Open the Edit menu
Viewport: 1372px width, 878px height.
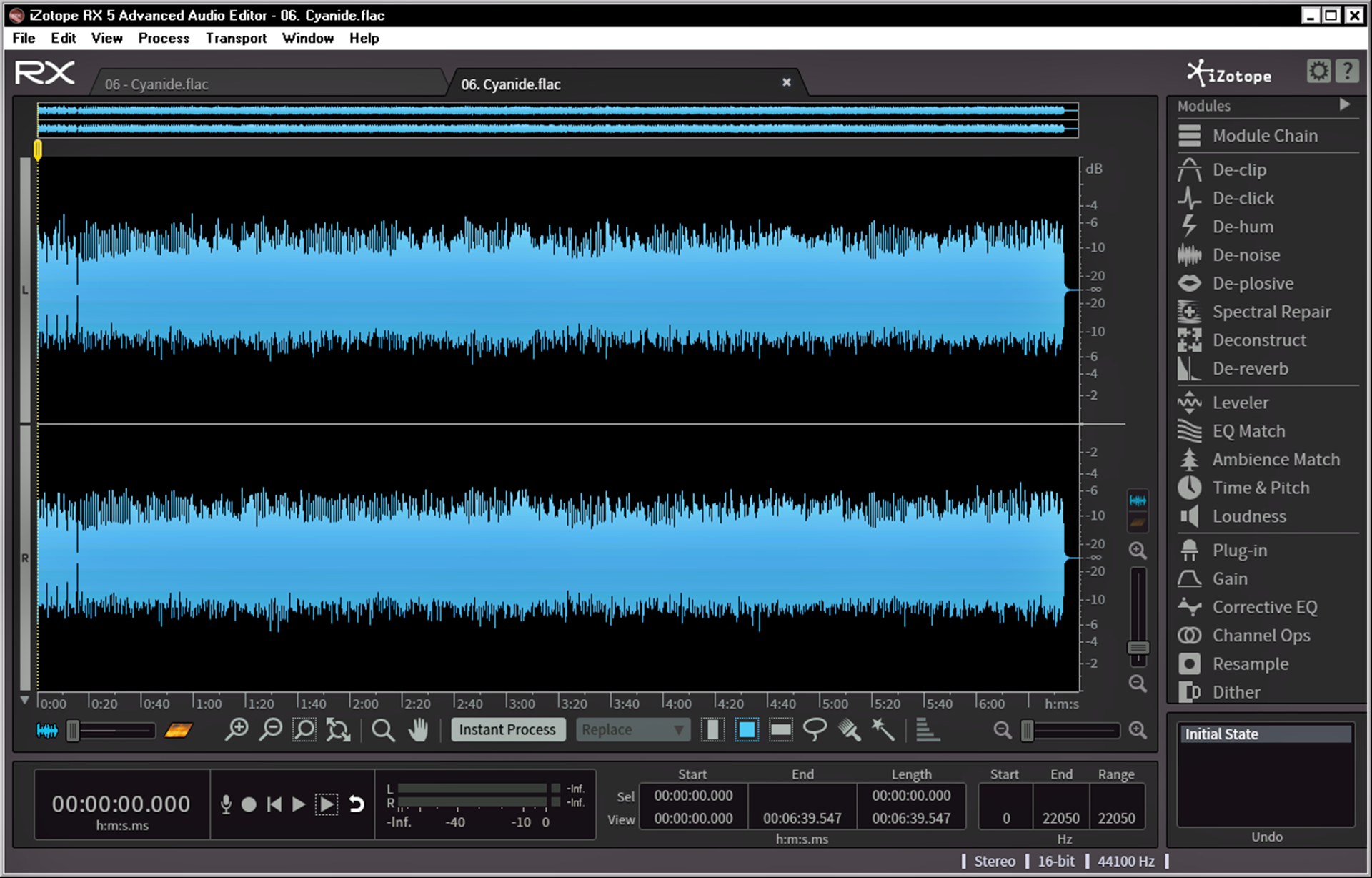[x=63, y=39]
